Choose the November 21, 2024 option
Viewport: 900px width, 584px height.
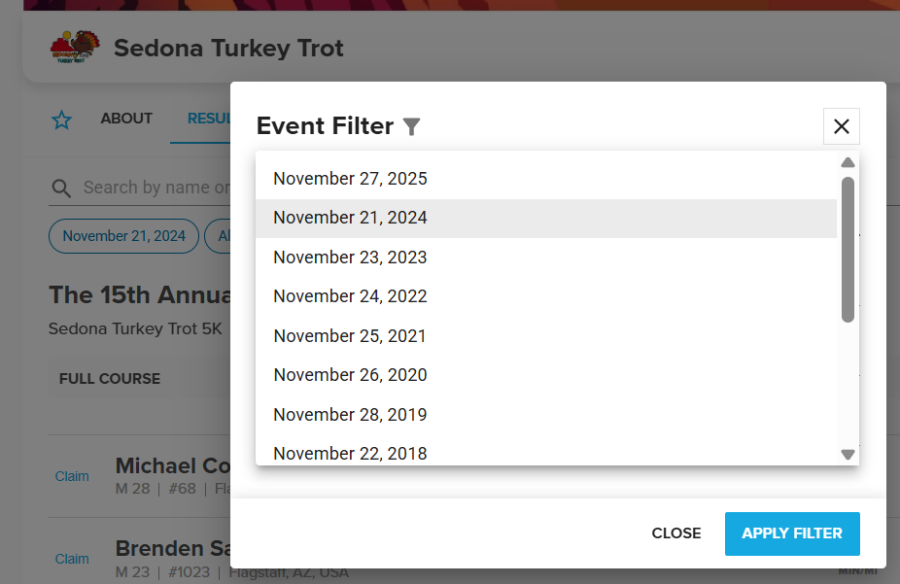(350, 218)
